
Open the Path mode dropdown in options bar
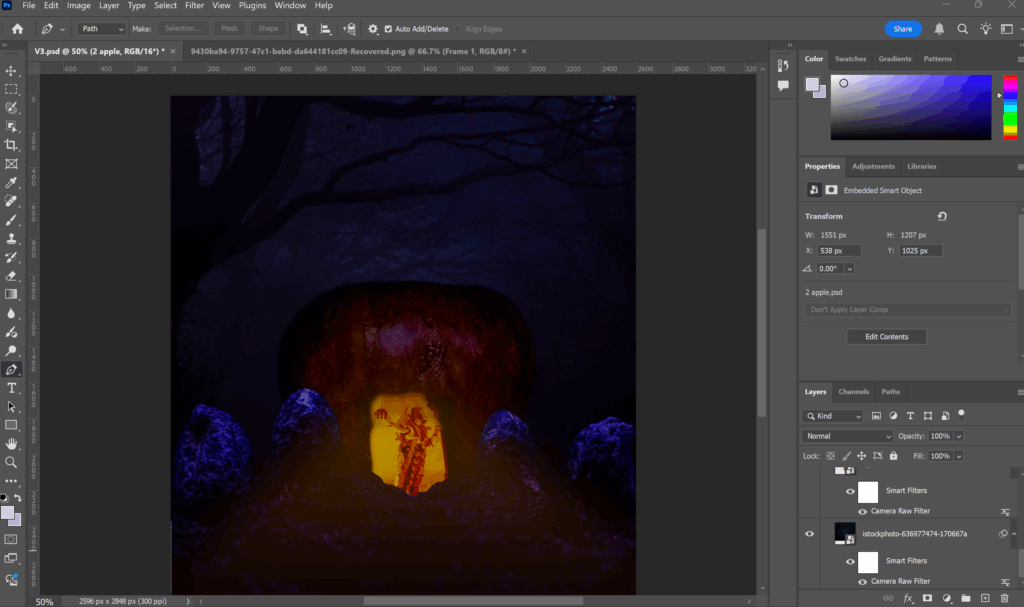pyautogui.click(x=102, y=29)
